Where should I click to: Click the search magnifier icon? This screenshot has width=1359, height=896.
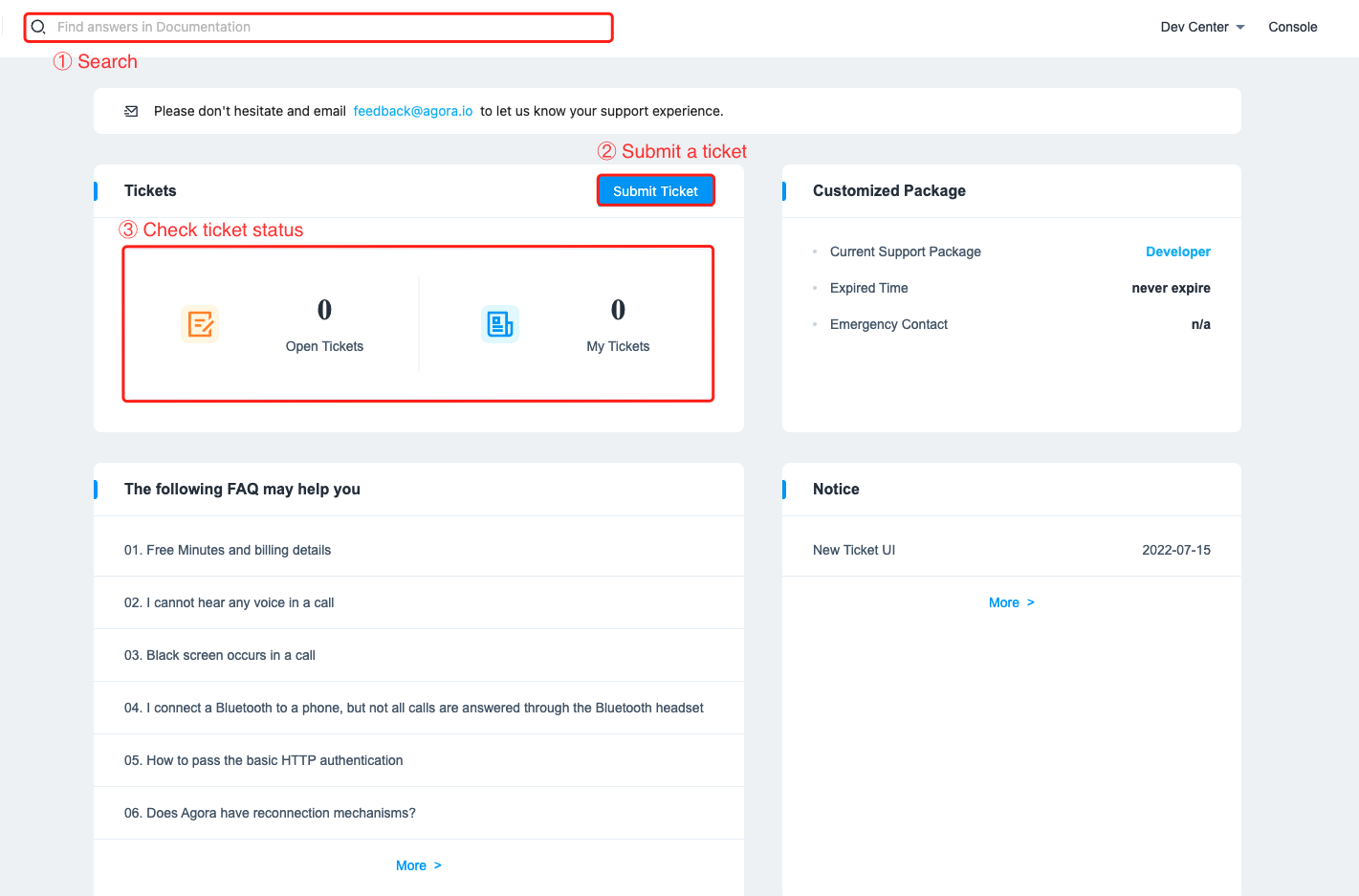tap(38, 27)
